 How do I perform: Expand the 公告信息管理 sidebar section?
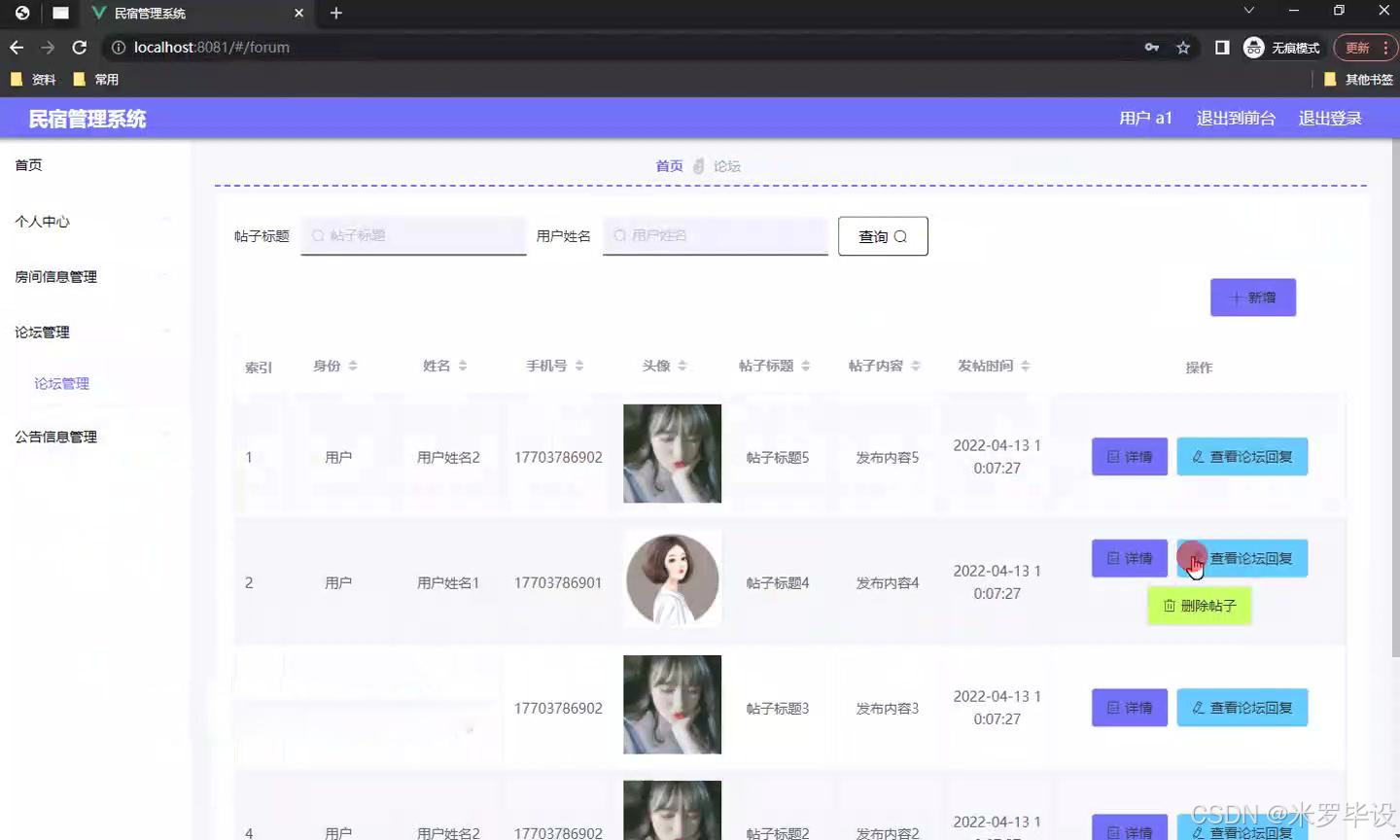53,437
